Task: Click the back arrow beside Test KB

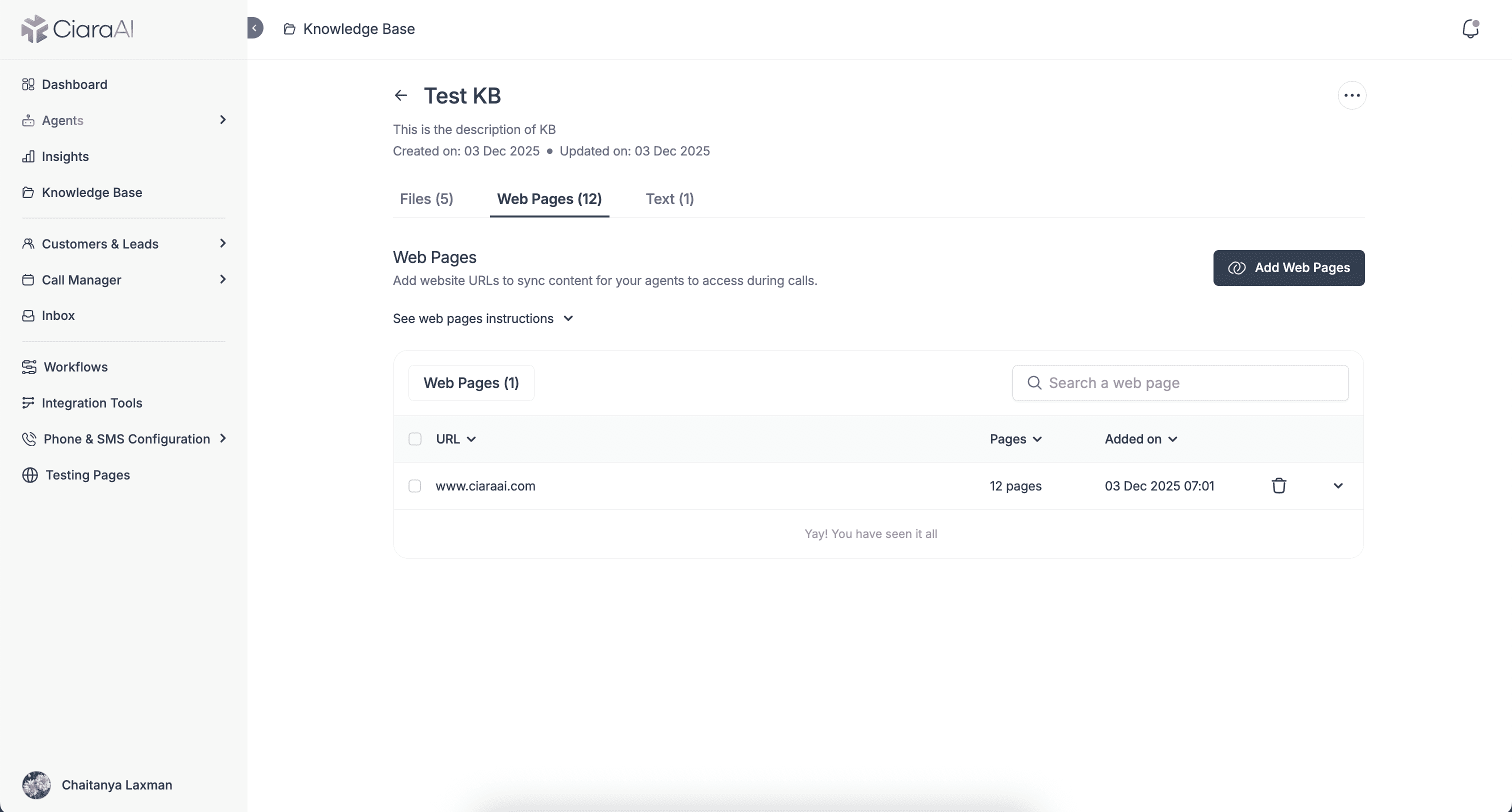Action: (401, 95)
